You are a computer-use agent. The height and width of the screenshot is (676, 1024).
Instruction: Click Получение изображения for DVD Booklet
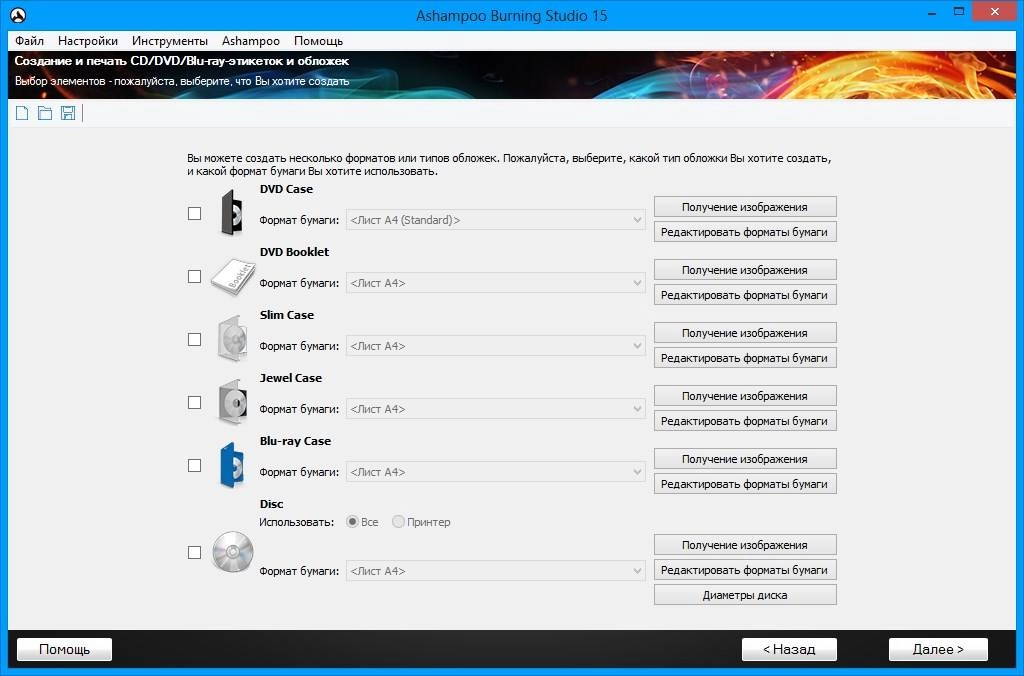coord(745,270)
